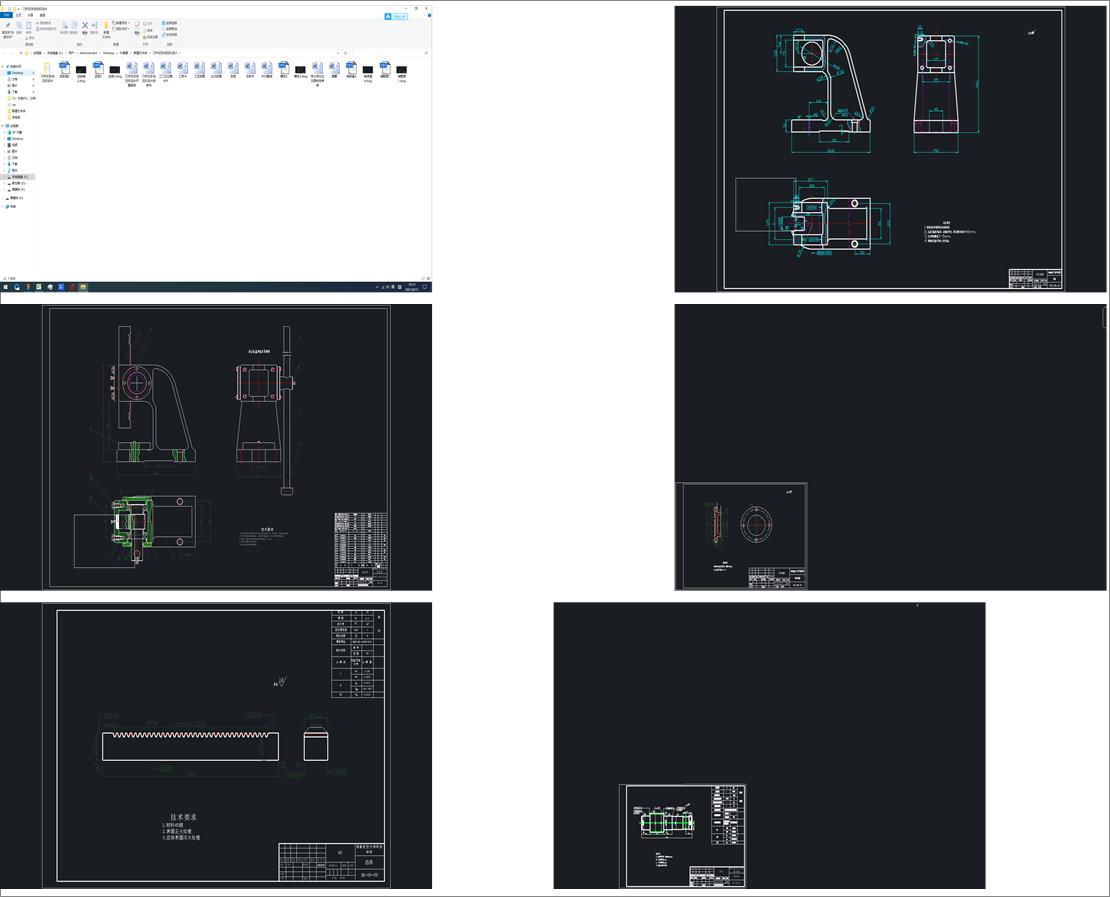This screenshot has width=1110, height=897.
Task: Switch to the Share ribbon tab
Action: (30, 15)
